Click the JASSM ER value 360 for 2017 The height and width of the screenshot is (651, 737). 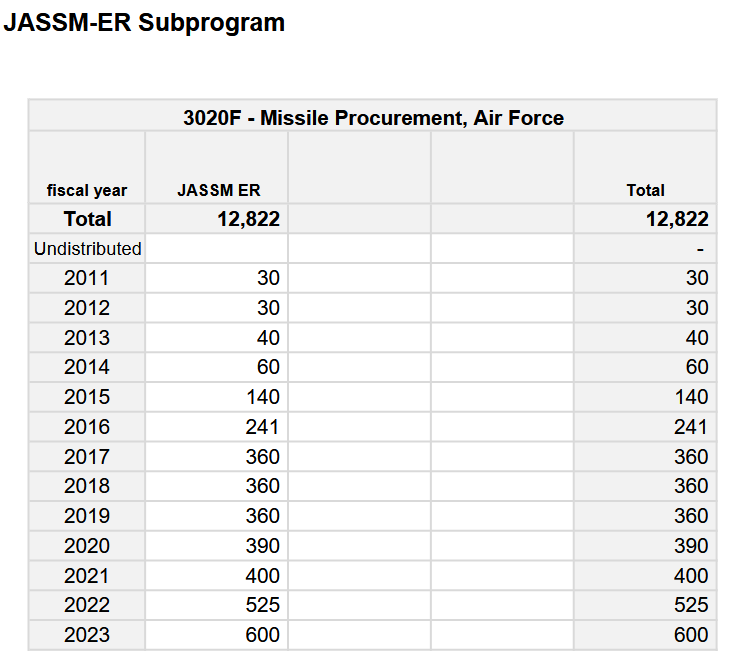[x=263, y=457]
